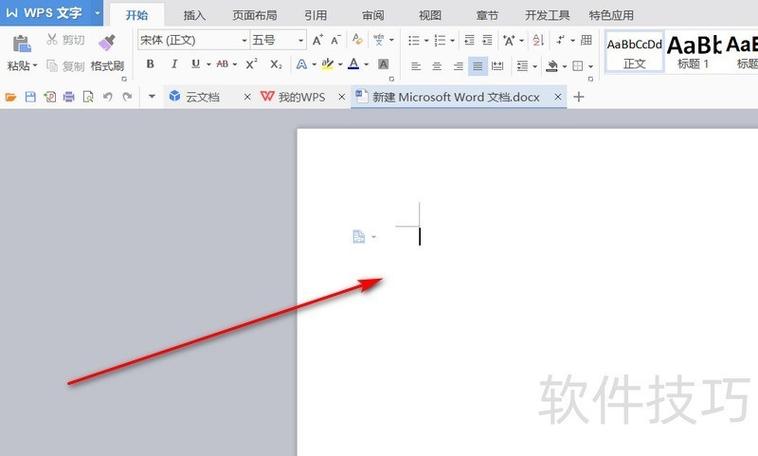This screenshot has height=456, width=758.
Task: Switch to the 视图 ribbon tab
Action: tap(430, 15)
